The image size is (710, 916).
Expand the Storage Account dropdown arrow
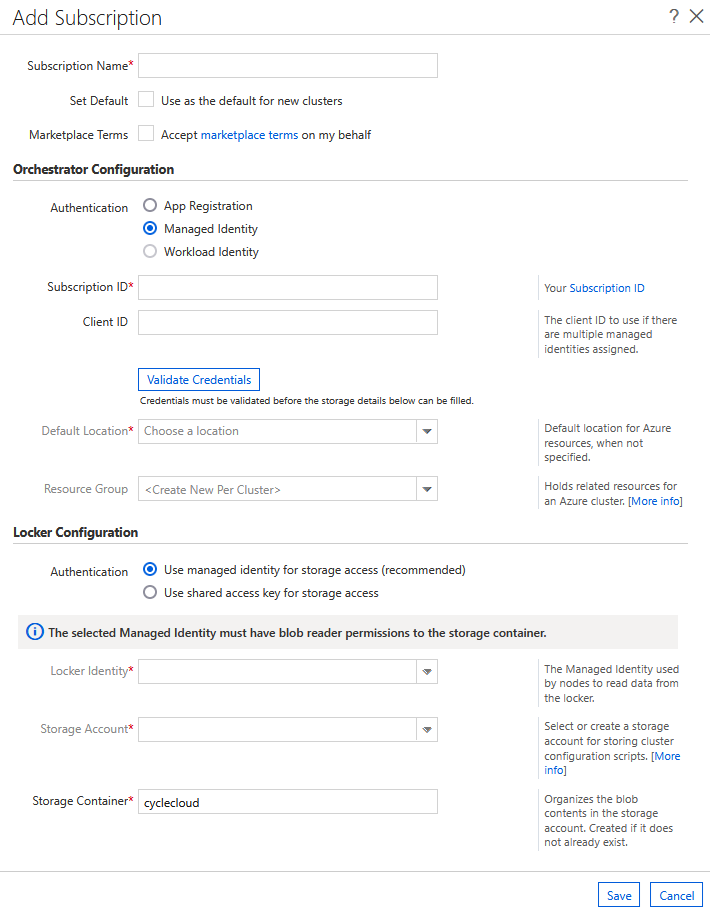pos(427,730)
